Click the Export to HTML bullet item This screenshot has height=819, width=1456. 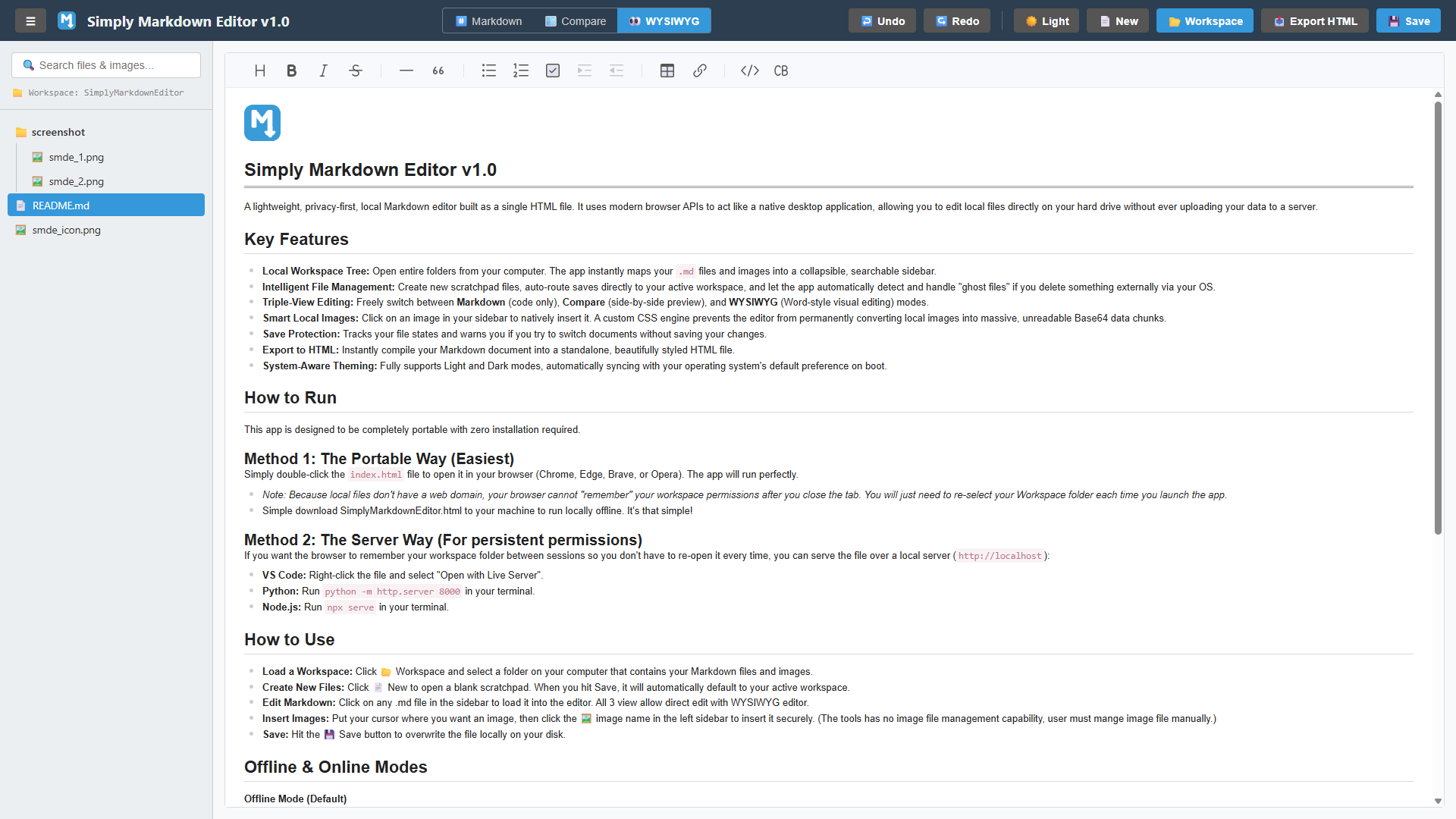point(498,350)
